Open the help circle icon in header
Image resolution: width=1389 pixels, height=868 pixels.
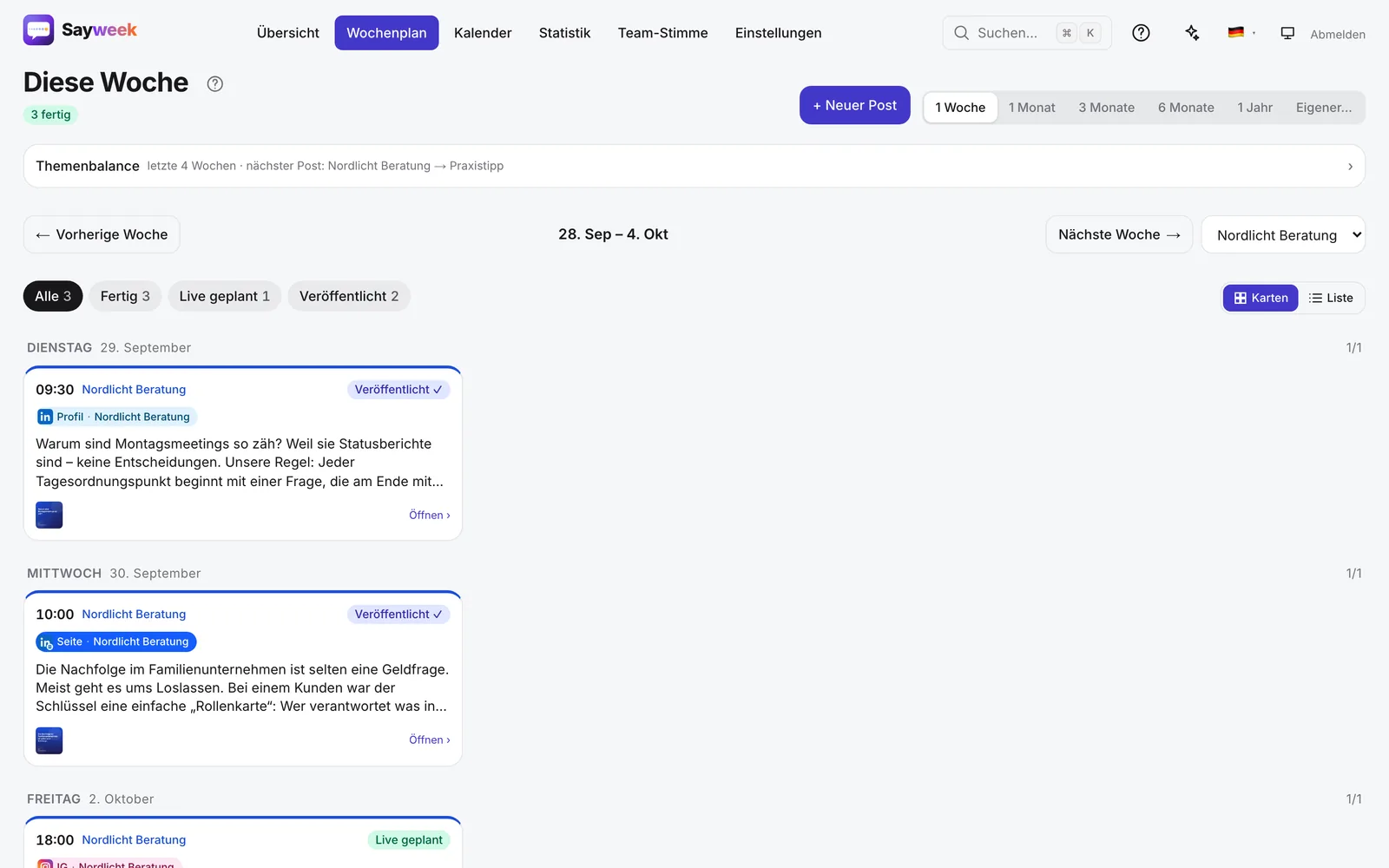click(x=1141, y=33)
